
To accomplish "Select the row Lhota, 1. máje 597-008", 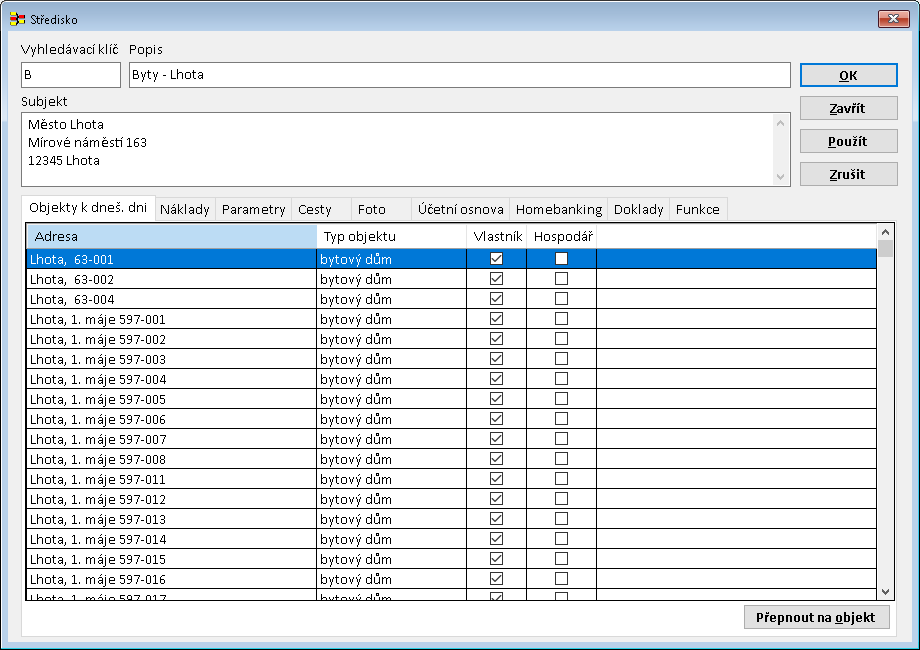I will pyautogui.click(x=170, y=459).
